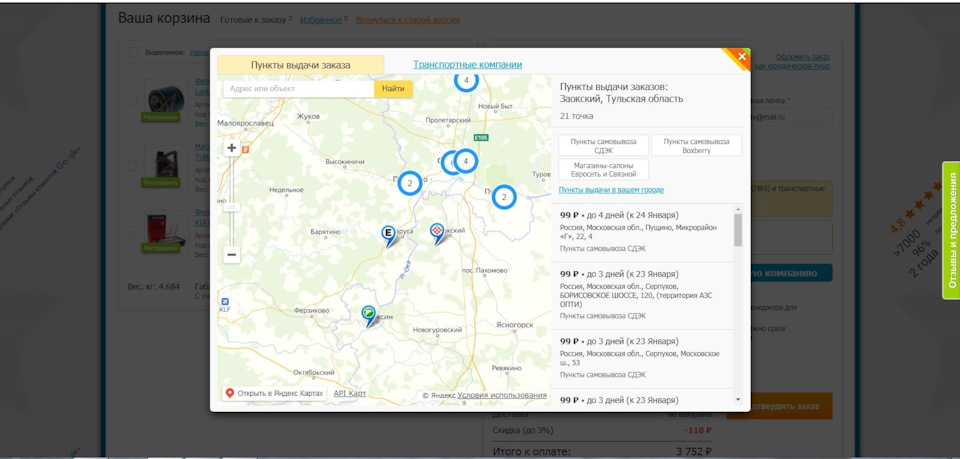Open cluster of 2 points near Высокиничи road

click(x=410, y=183)
